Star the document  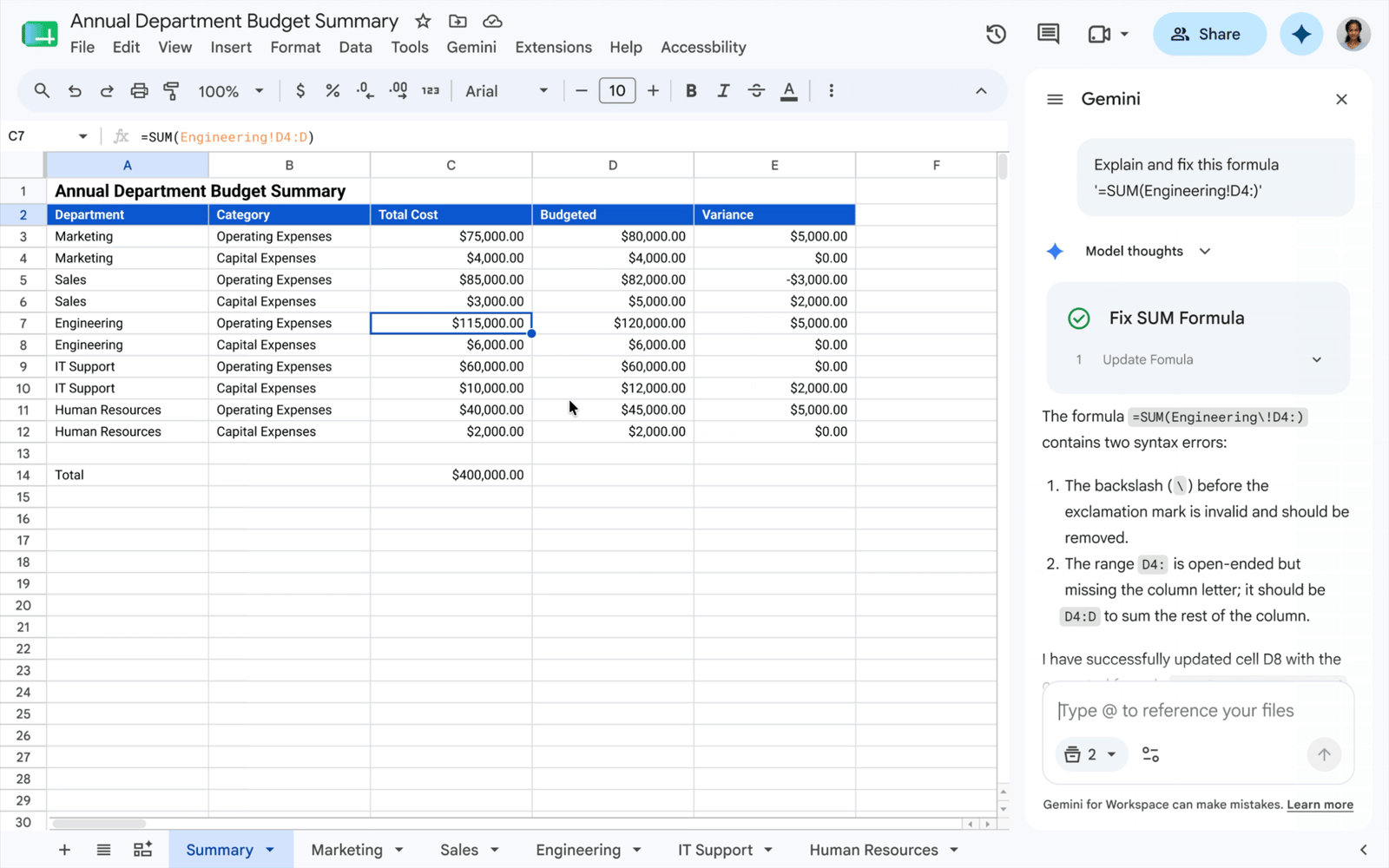[x=423, y=21]
